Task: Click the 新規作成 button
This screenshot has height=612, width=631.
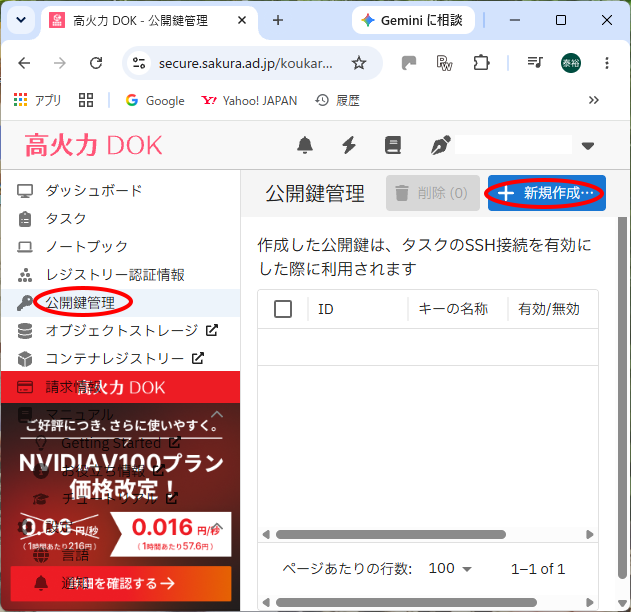Action: [x=546, y=193]
